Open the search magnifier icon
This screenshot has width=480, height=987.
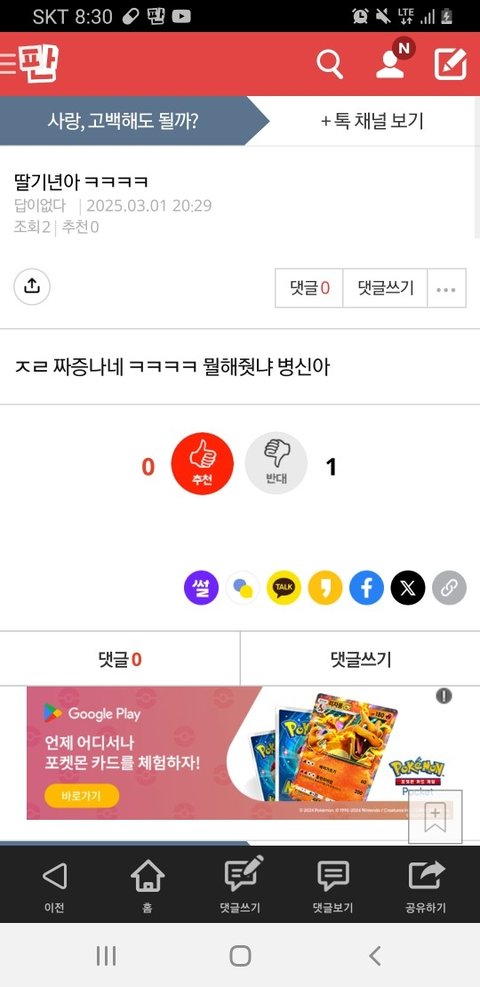pos(330,64)
